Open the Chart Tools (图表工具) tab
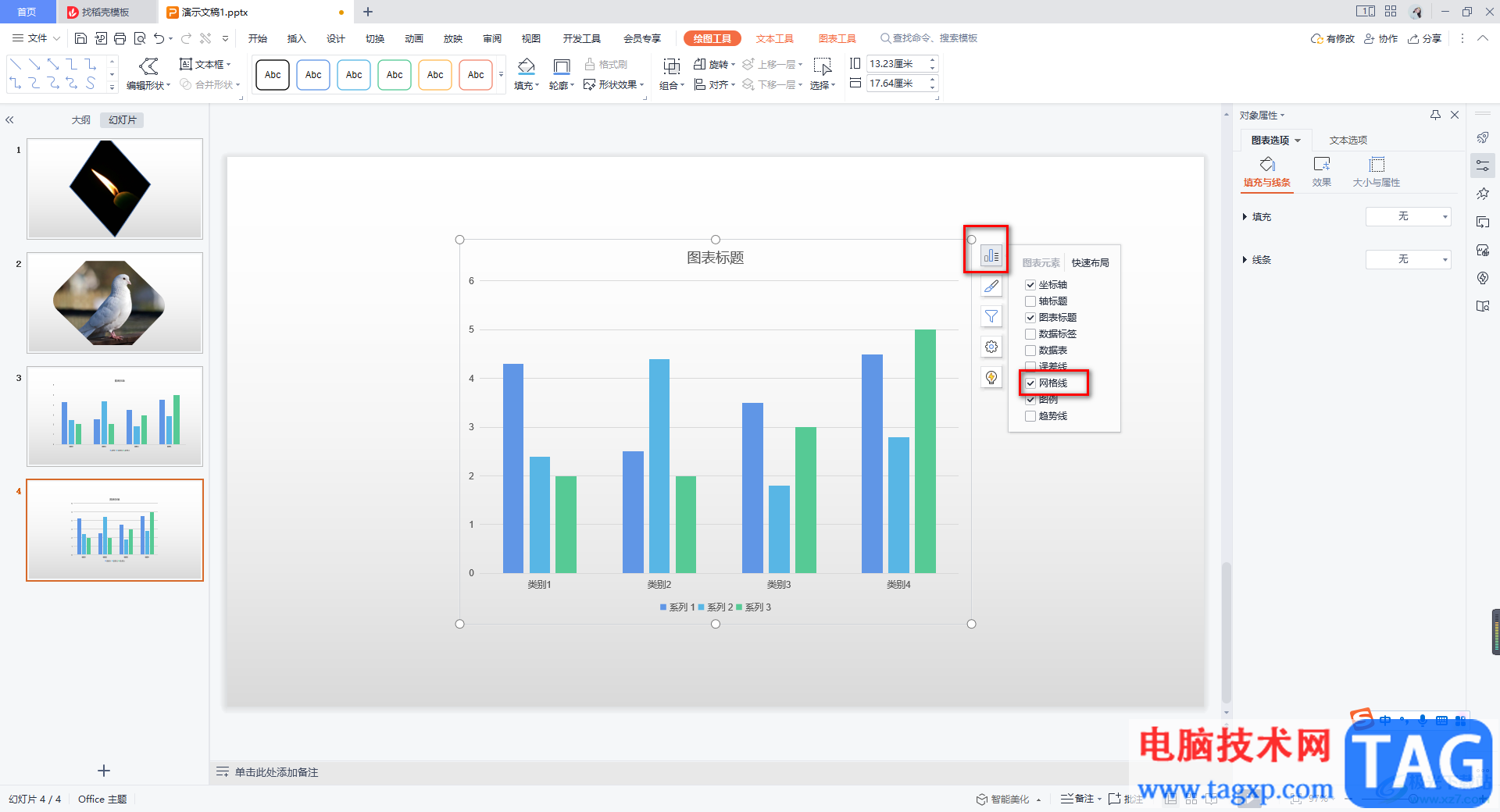The image size is (1500, 812). (x=837, y=38)
